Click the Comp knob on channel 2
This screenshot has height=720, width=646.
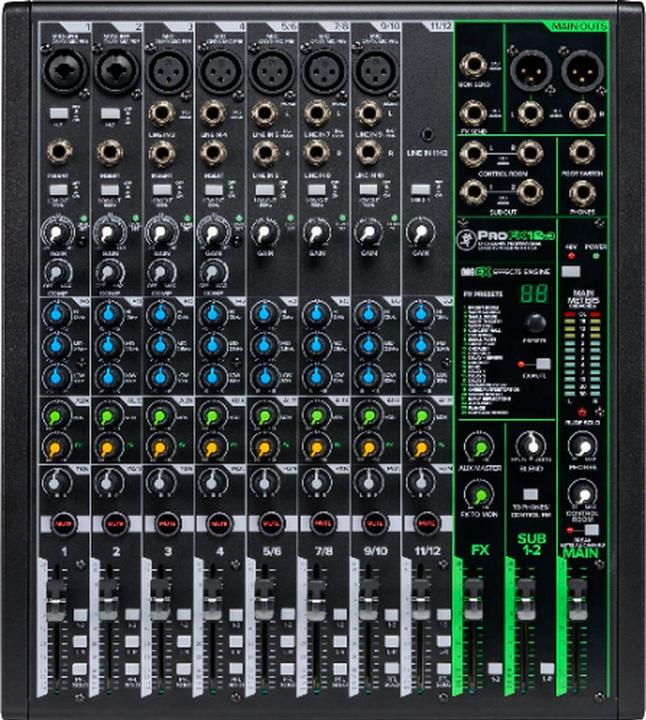(x=109, y=273)
